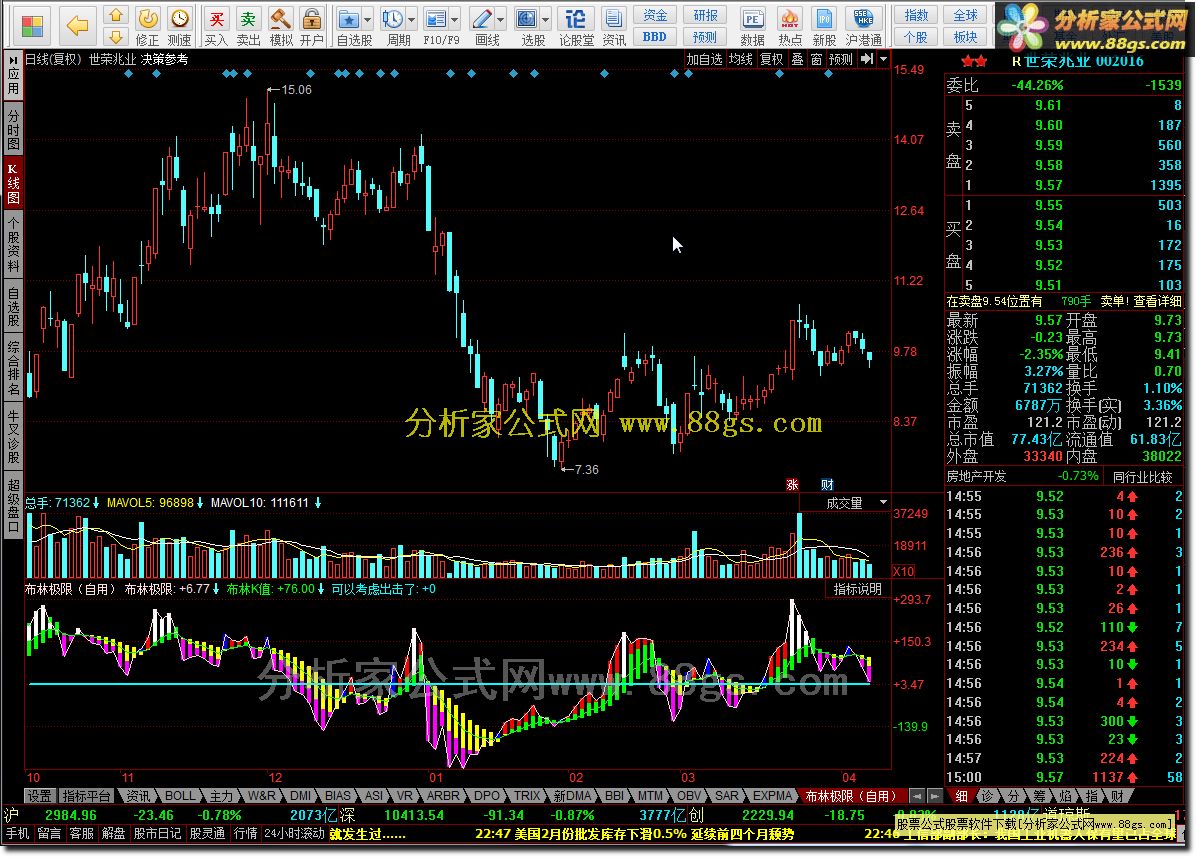
Task: Click the yellow up arrow button
Action: point(115,14)
